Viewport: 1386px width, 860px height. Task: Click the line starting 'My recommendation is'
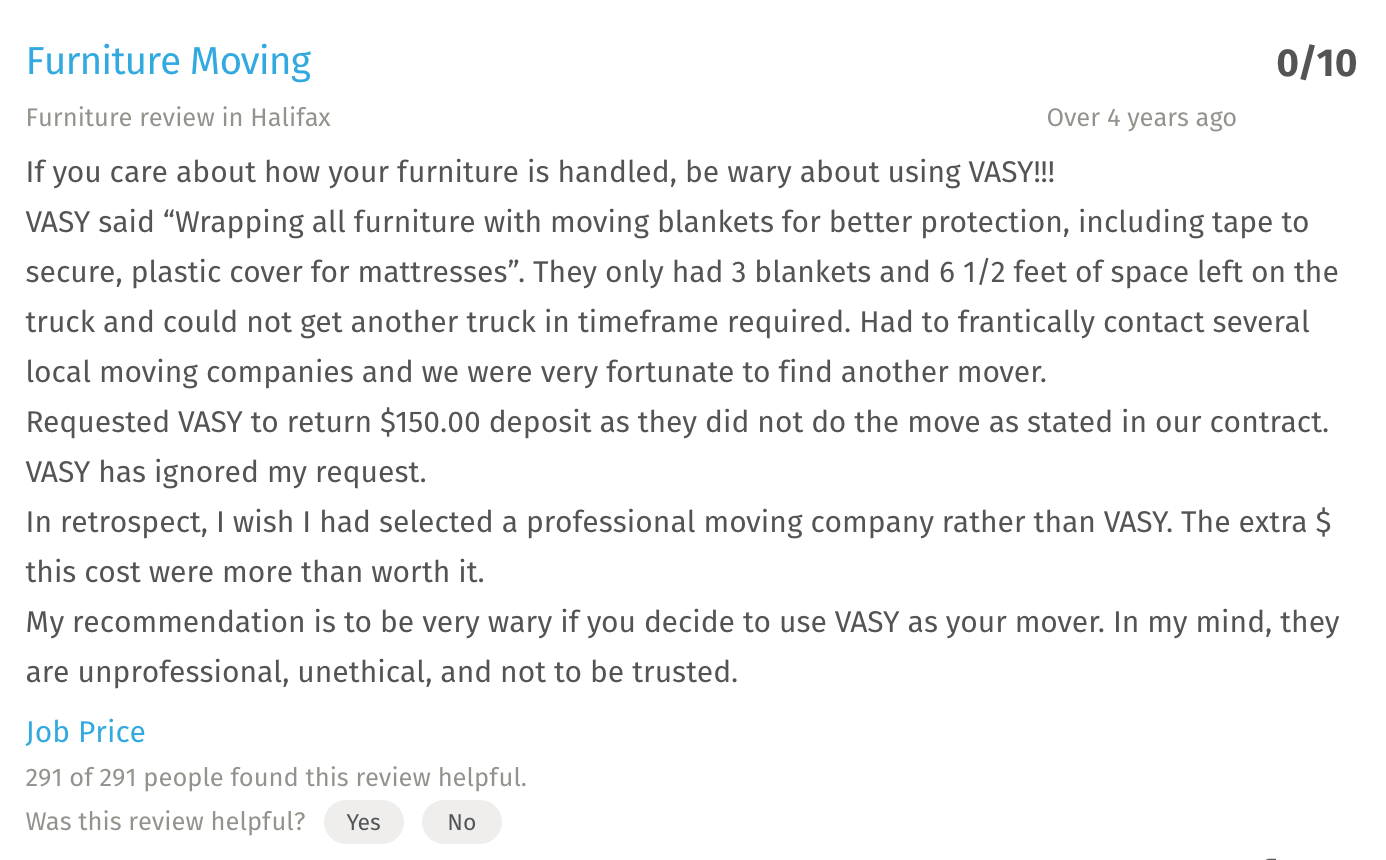coord(682,622)
